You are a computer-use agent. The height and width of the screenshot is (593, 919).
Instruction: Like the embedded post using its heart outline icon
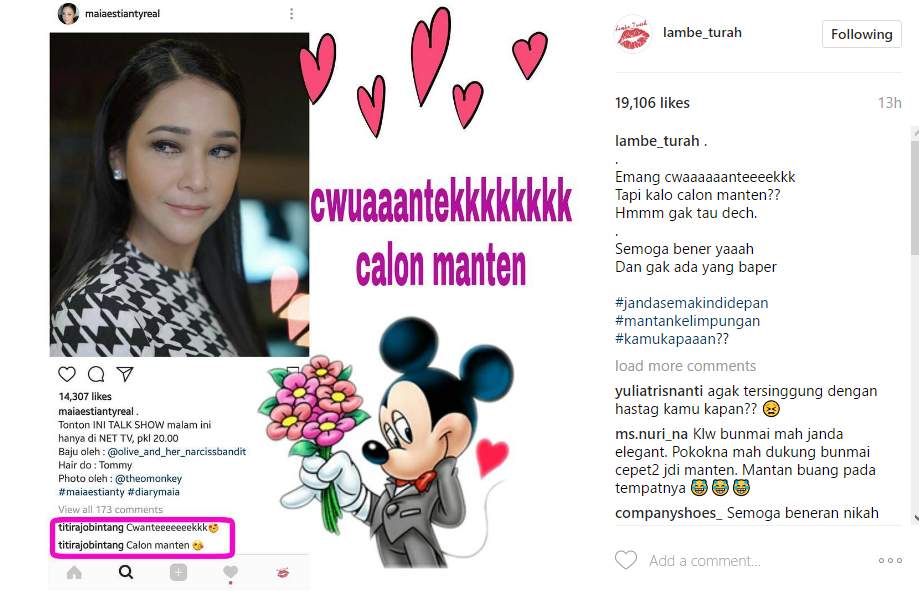coord(67,374)
